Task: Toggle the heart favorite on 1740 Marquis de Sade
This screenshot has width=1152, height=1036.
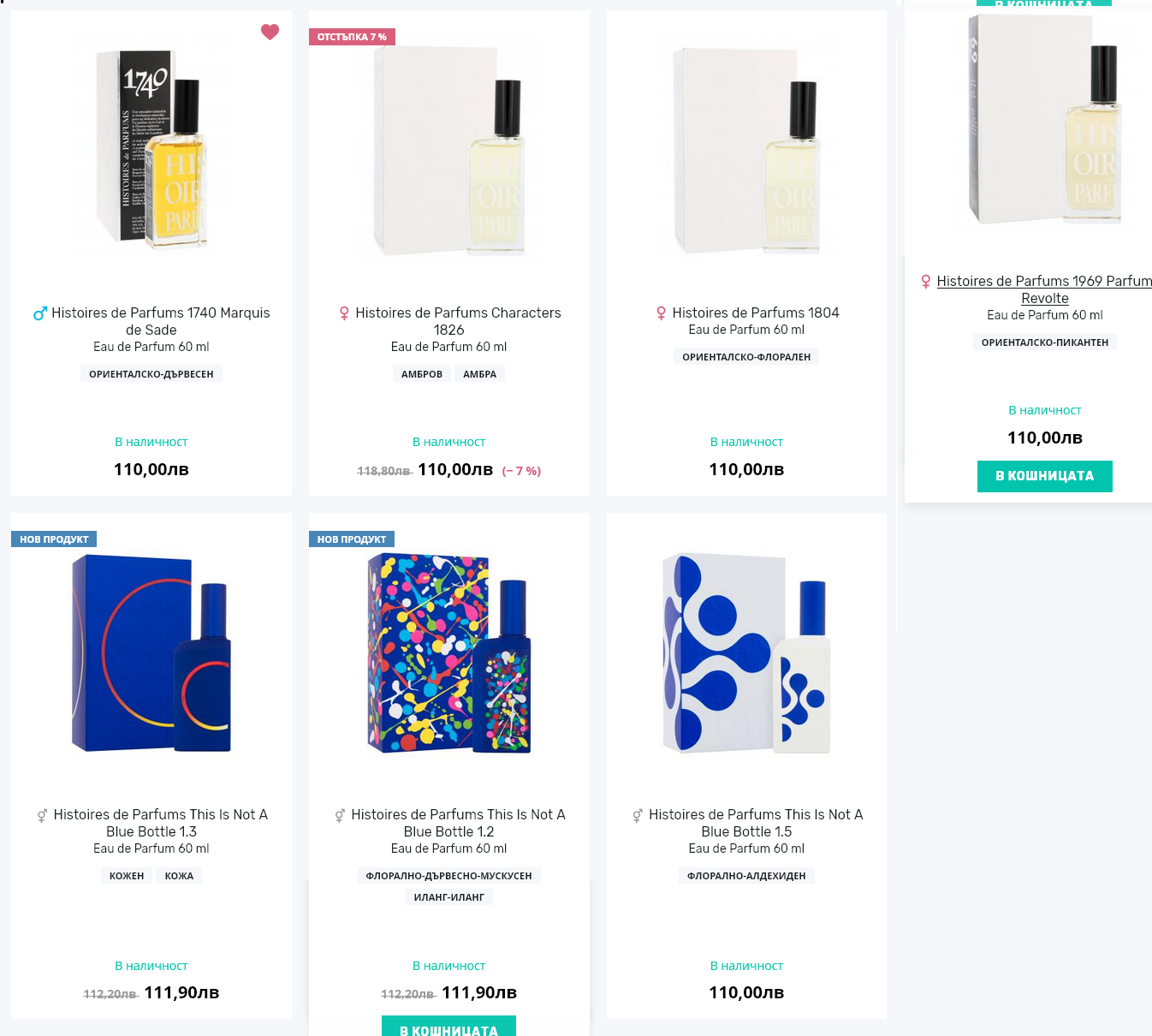Action: click(270, 32)
